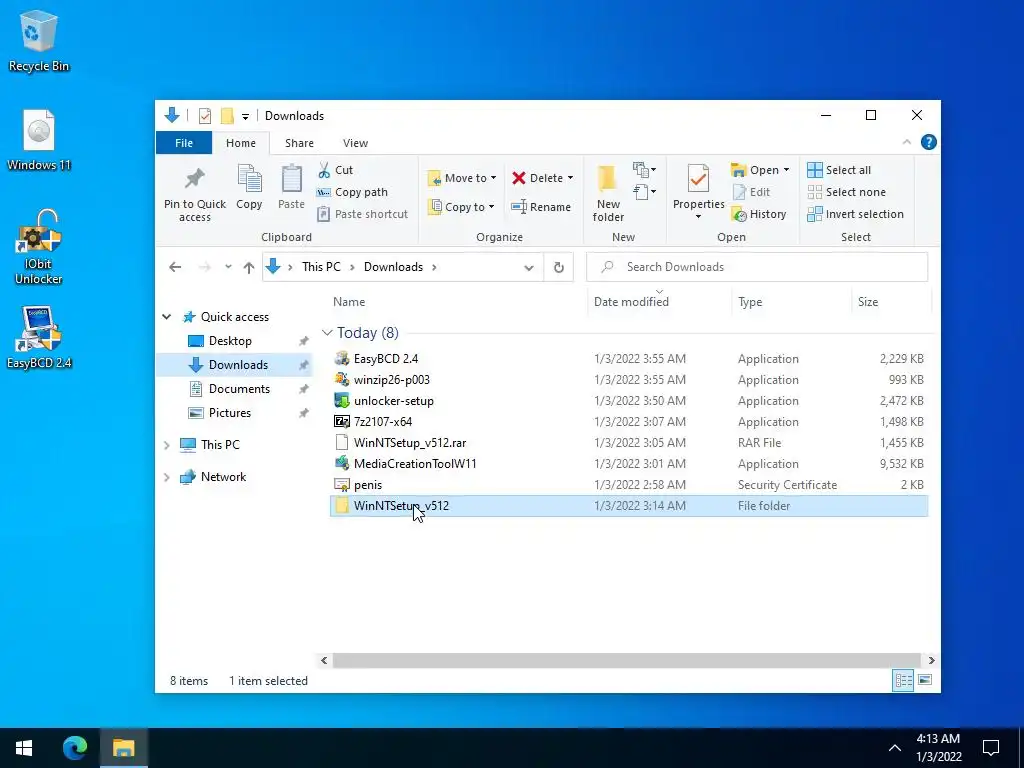
Task: Select the WinNTSetup_v512.rar file
Action: (x=628, y=443)
